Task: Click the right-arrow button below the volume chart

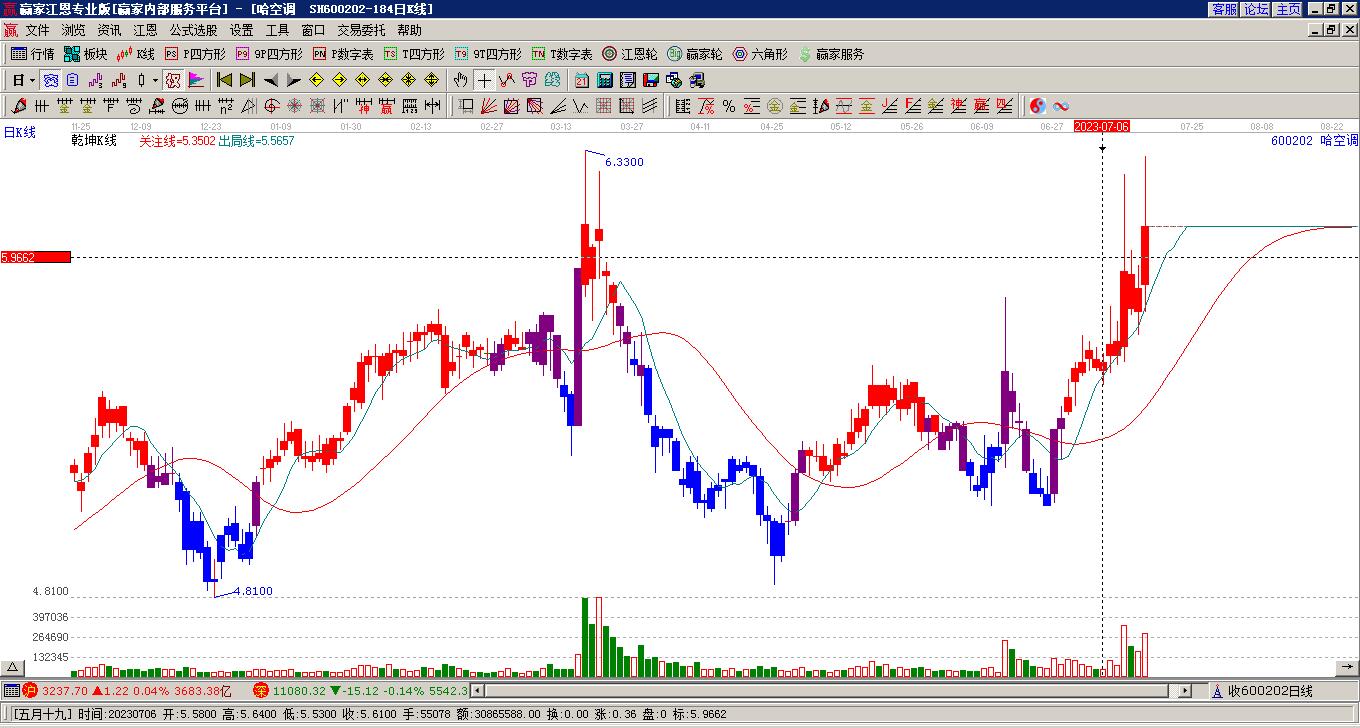Action: (1347, 668)
